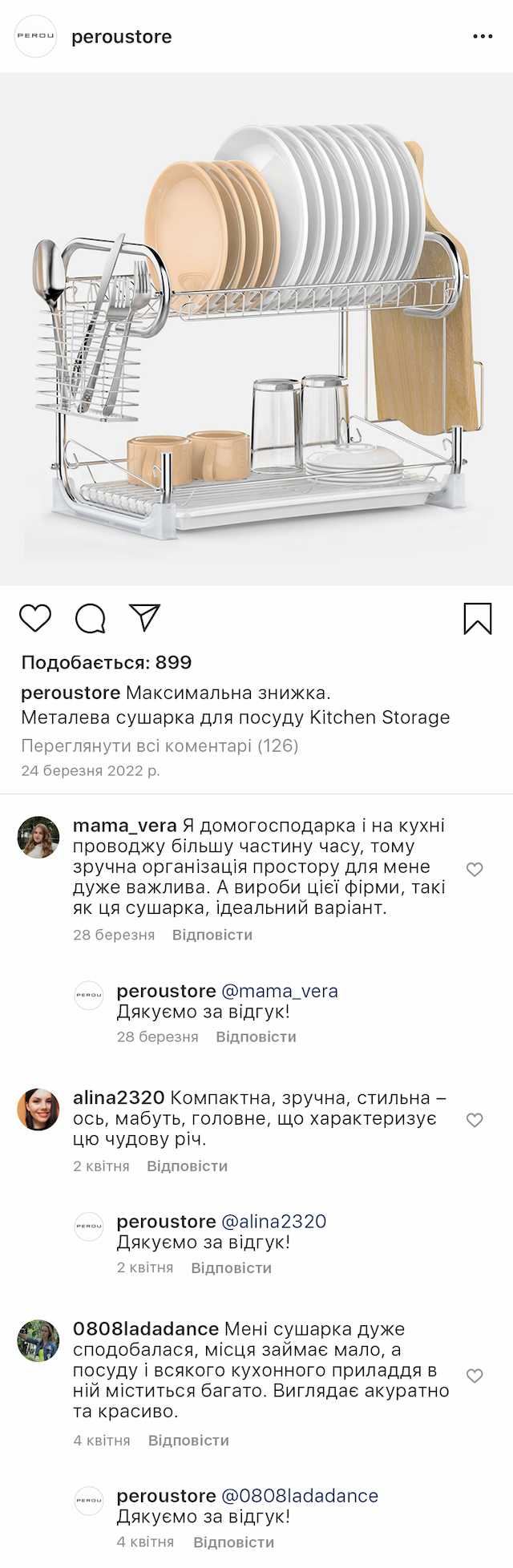Save post with bookmark icon
This screenshot has height=1568, width=513.
478,619
